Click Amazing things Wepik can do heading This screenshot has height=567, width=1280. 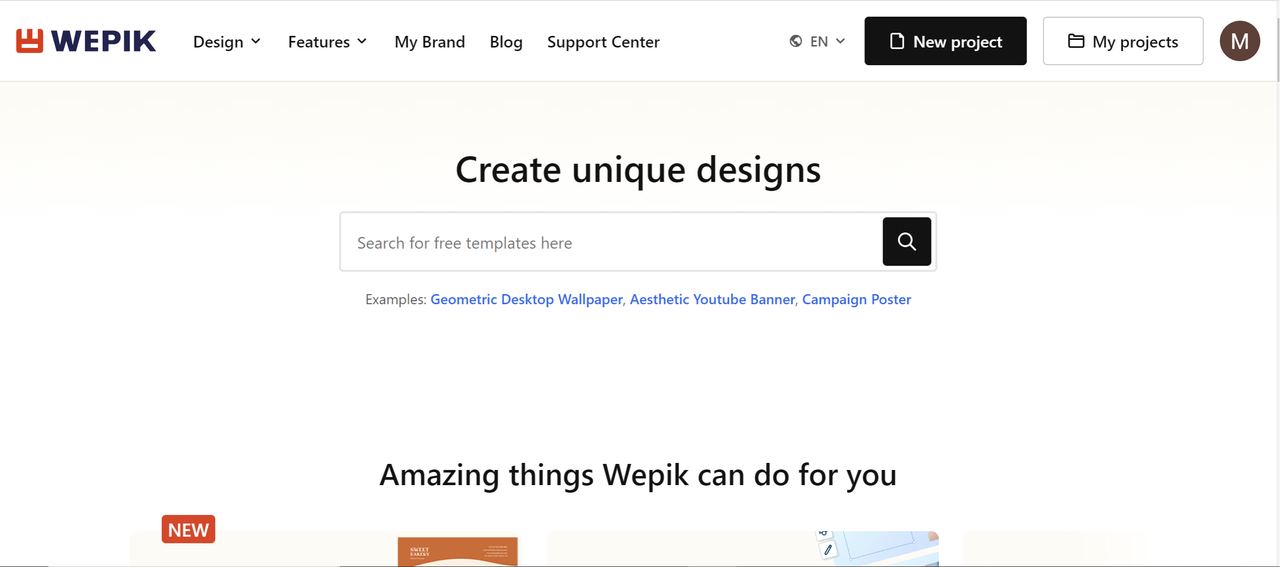[638, 474]
